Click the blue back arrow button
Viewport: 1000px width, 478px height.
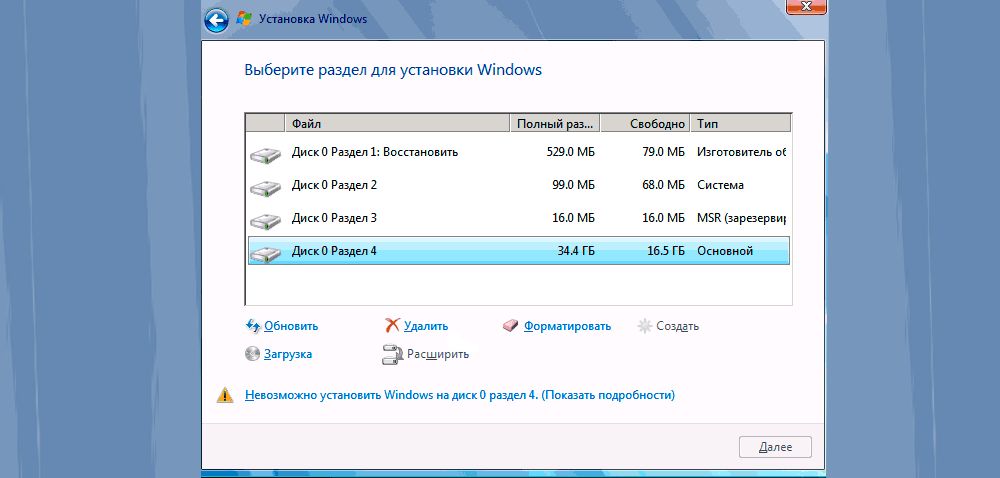click(x=216, y=19)
